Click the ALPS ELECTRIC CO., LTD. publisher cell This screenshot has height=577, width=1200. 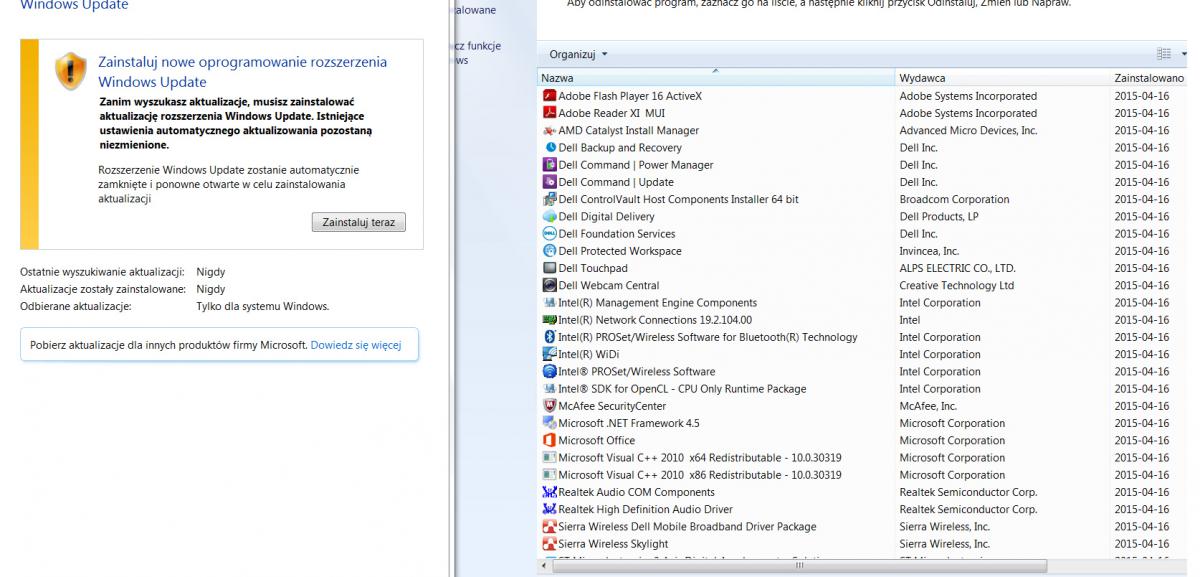coord(957,268)
